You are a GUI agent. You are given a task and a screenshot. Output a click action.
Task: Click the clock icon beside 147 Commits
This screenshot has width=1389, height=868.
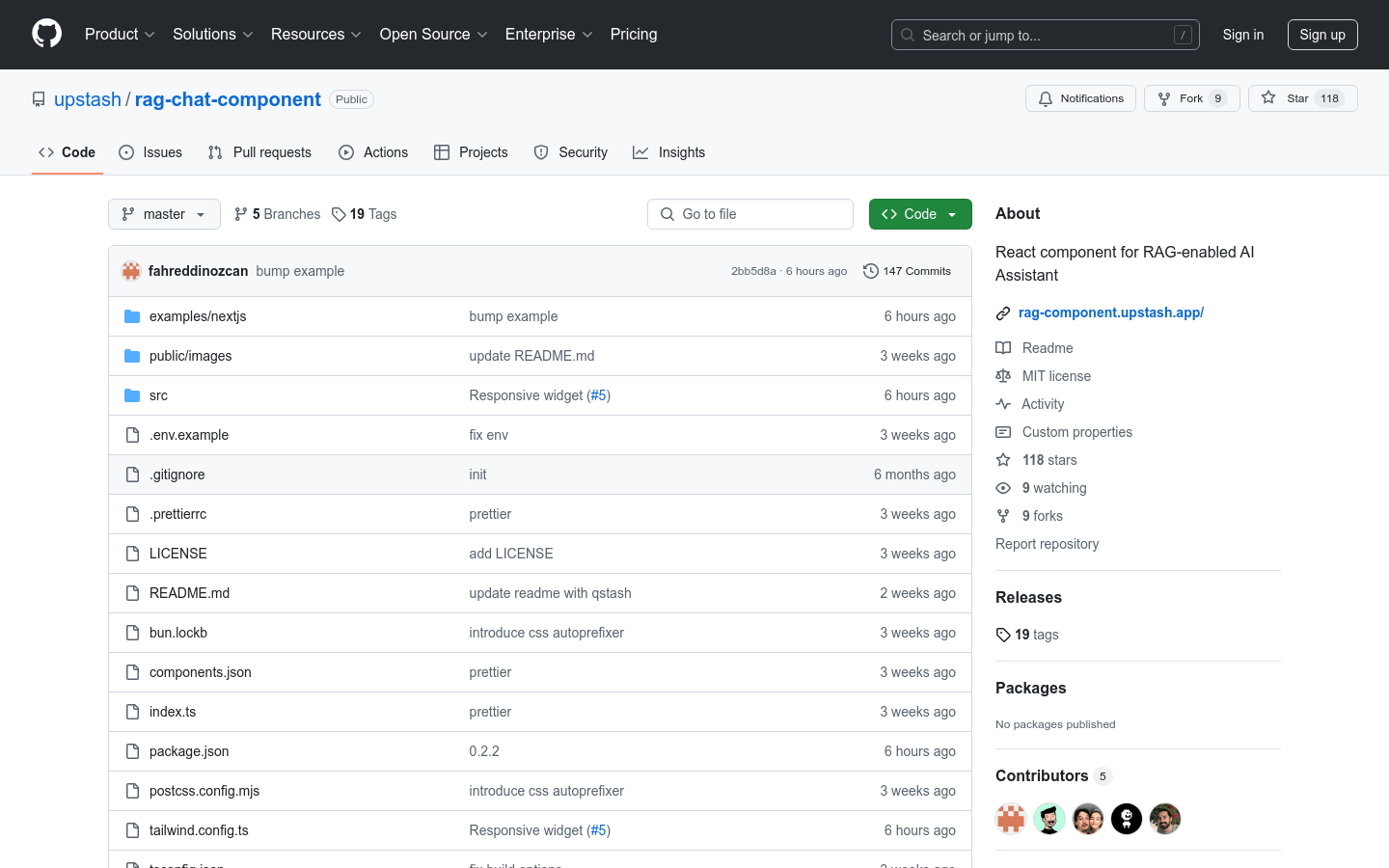coord(871,271)
